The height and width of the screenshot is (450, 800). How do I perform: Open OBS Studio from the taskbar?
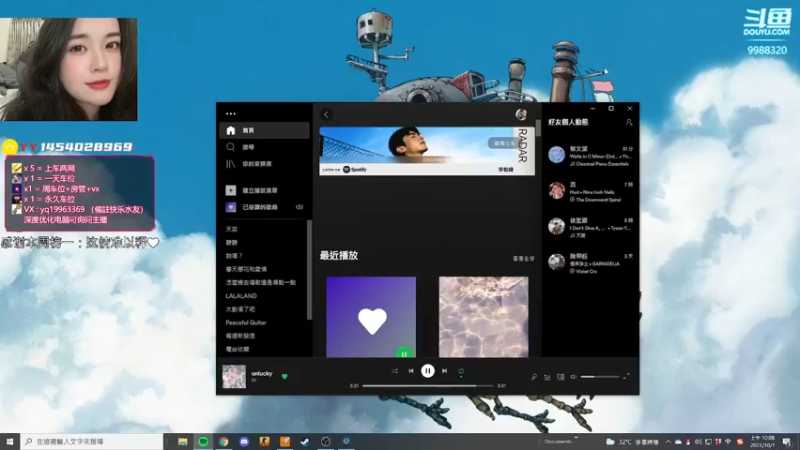(x=326, y=441)
